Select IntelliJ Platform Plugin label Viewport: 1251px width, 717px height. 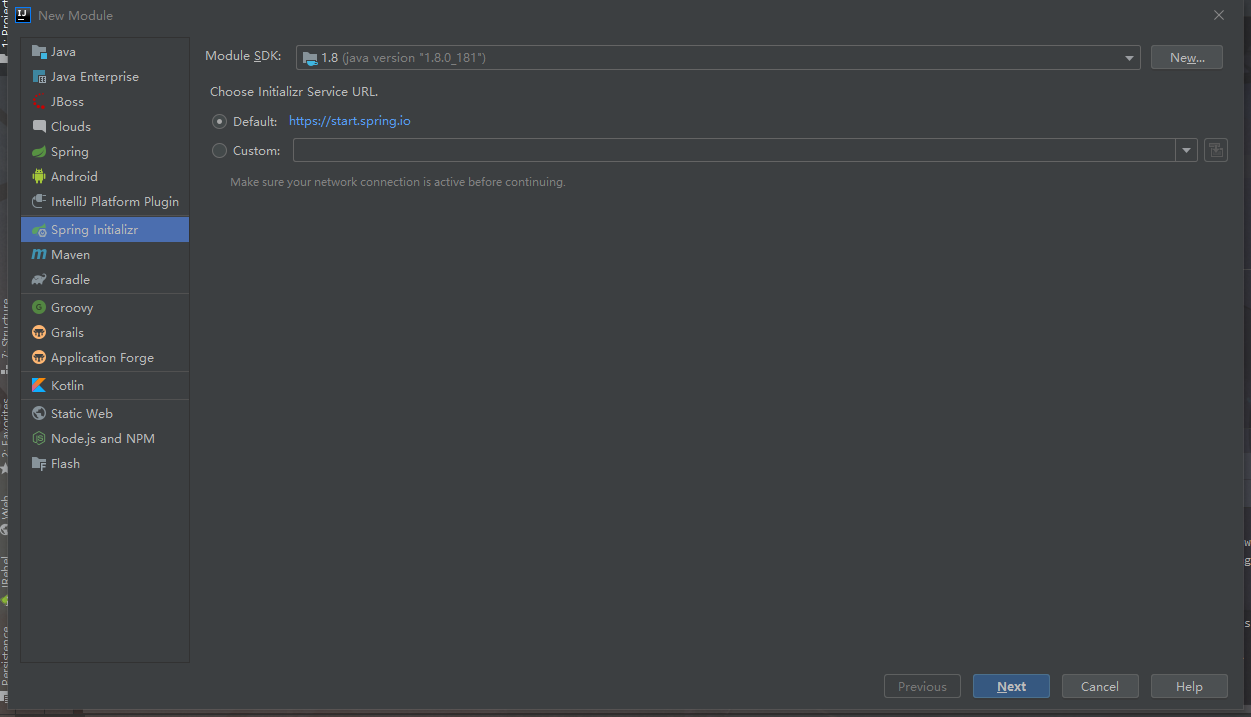[x=115, y=201]
